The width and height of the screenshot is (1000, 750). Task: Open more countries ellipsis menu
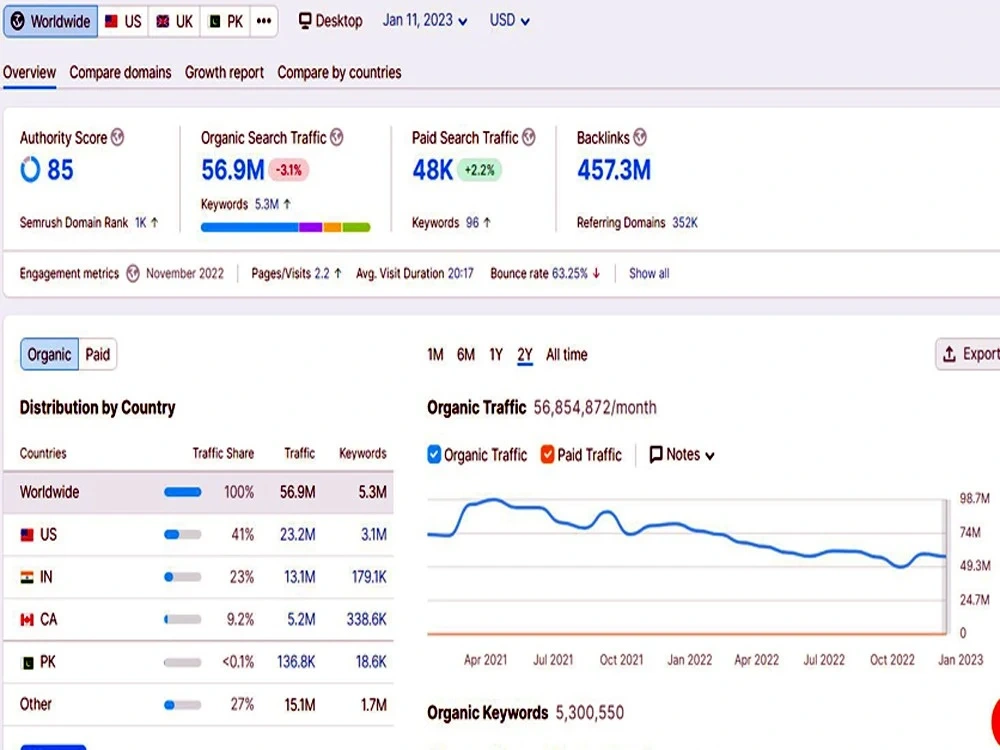click(x=263, y=21)
